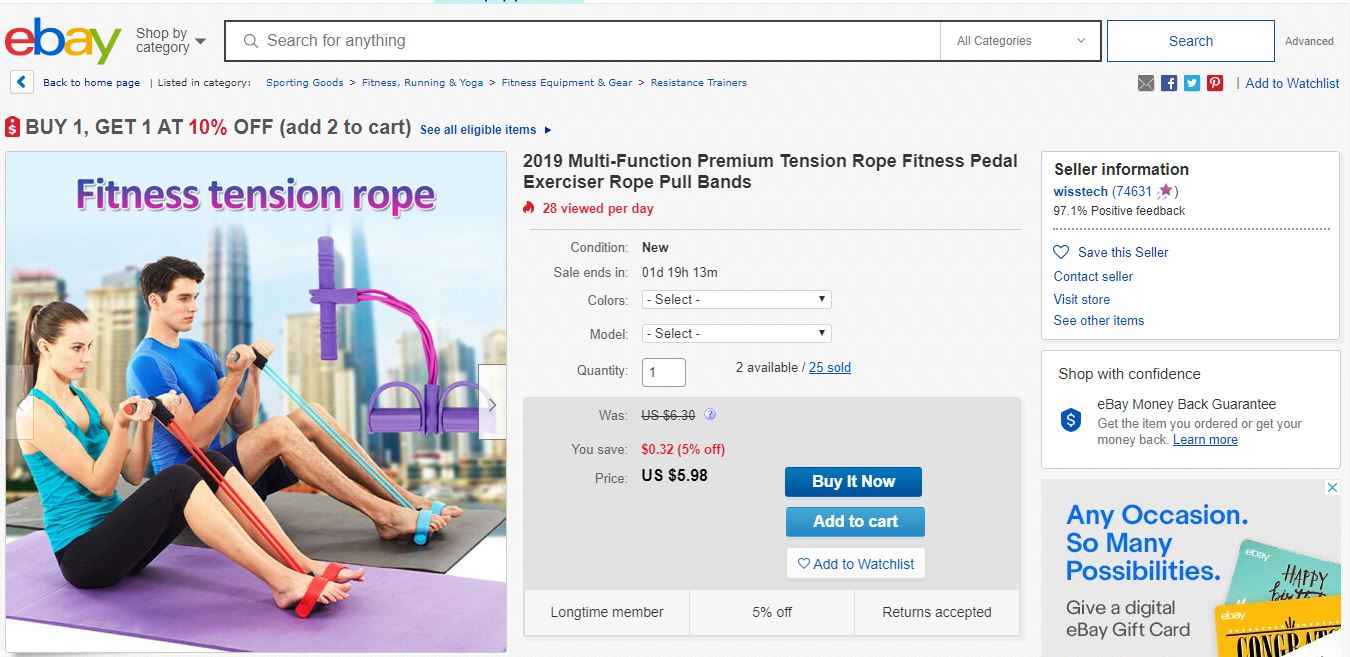Go to Resistance Trainers breadcrumb
Screen dimensions: 1350x657
pos(698,83)
